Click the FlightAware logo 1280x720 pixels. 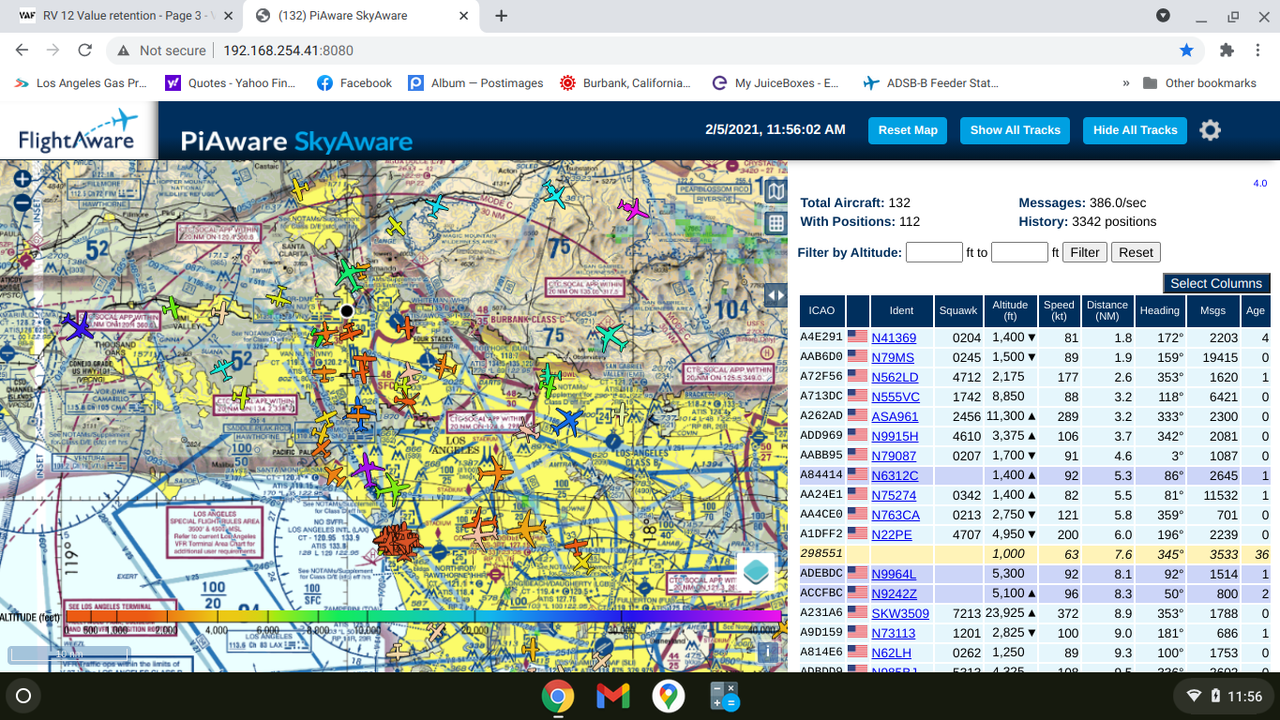coord(78,130)
